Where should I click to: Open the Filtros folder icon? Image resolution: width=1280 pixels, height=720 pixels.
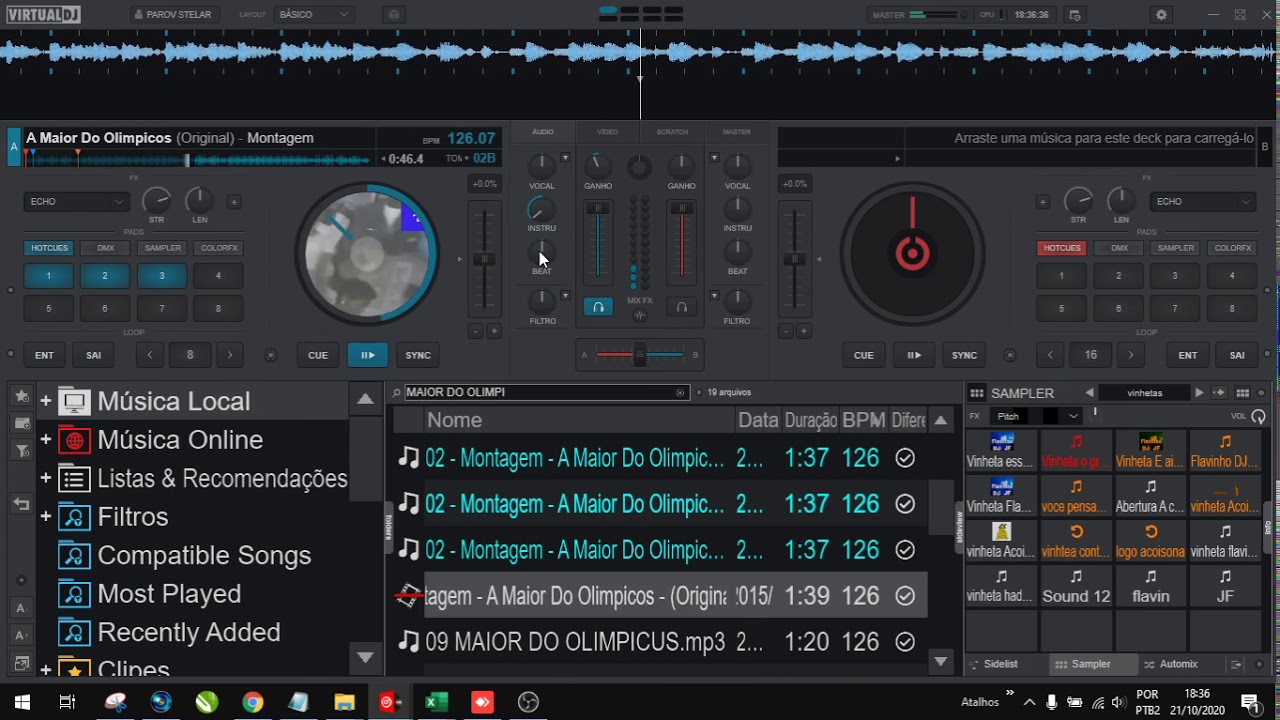(74, 517)
